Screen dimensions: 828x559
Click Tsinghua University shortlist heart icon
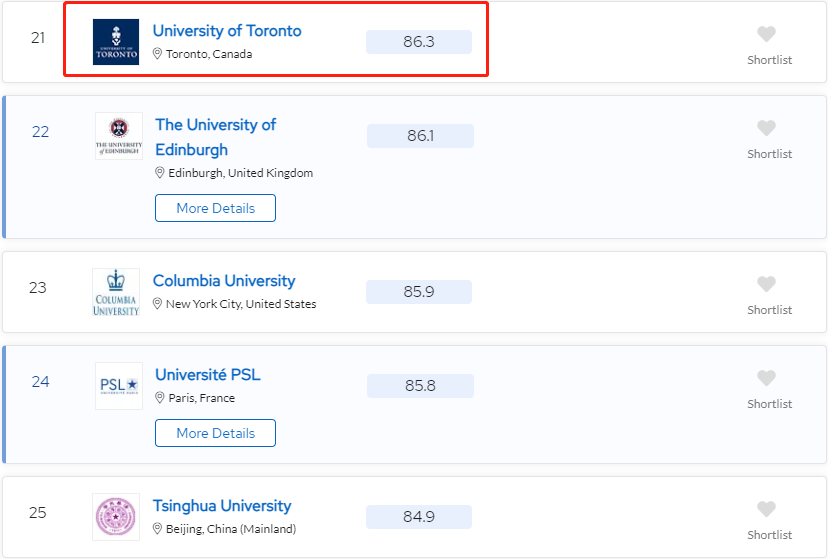tap(766, 510)
